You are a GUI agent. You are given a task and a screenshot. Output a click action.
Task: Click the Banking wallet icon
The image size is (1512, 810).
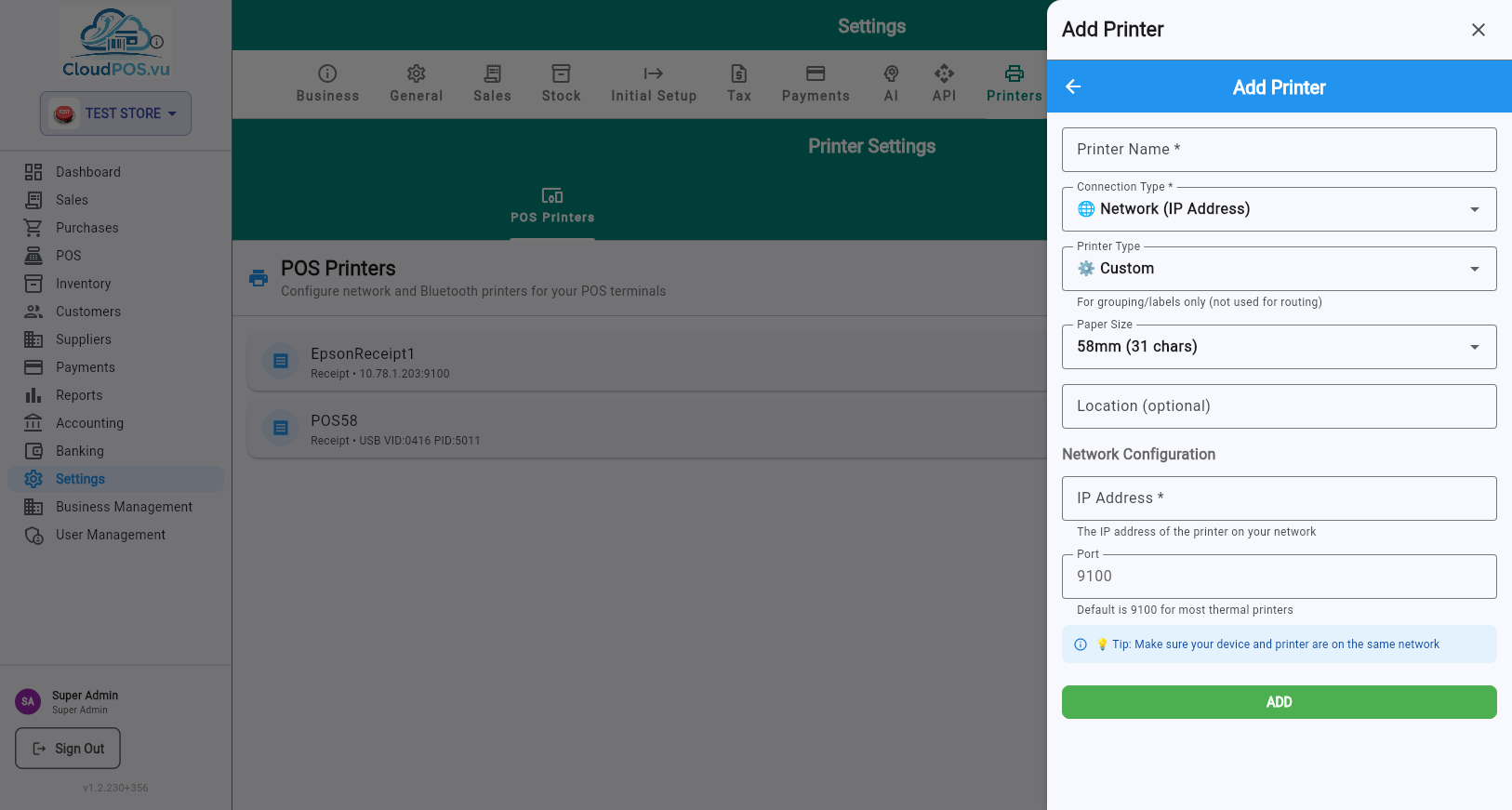click(x=33, y=451)
